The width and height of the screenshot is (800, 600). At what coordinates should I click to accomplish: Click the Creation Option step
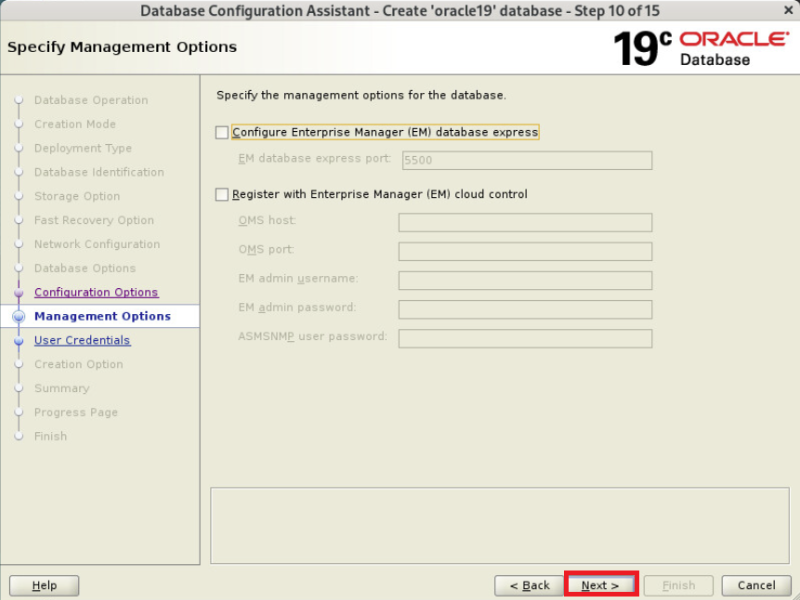79,364
